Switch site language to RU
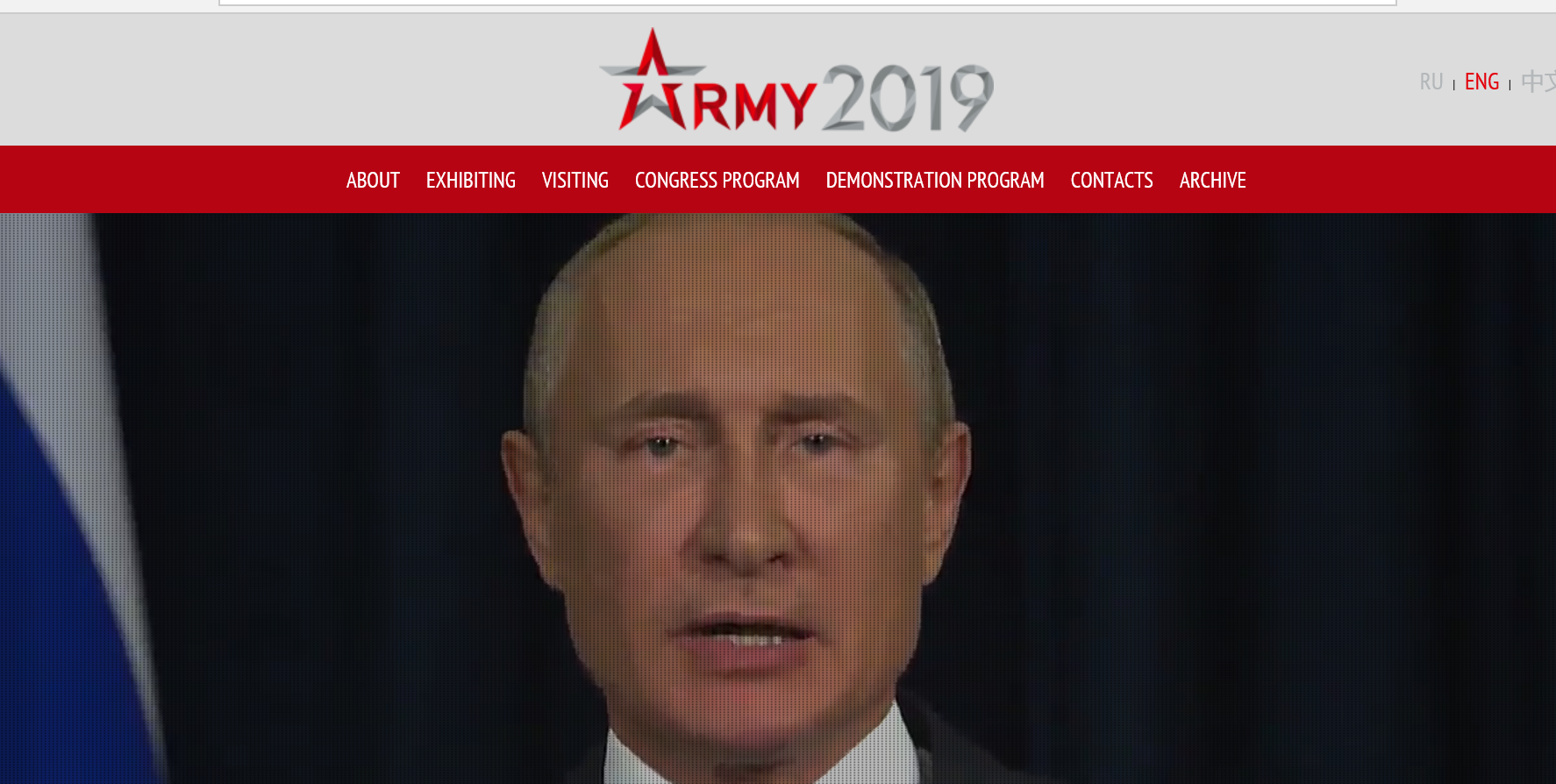1556x784 pixels. 1431,82
